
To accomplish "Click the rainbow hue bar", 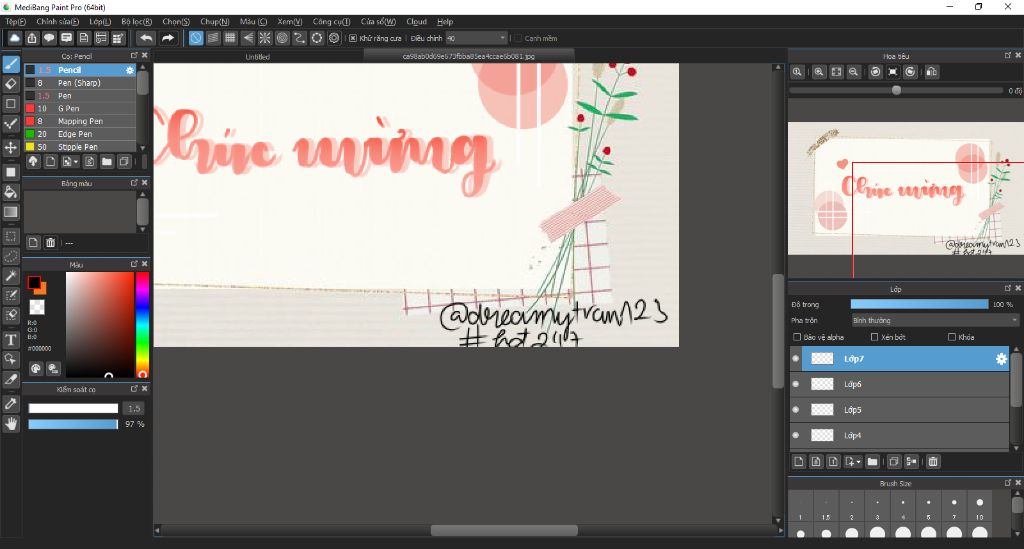I will (142, 324).
